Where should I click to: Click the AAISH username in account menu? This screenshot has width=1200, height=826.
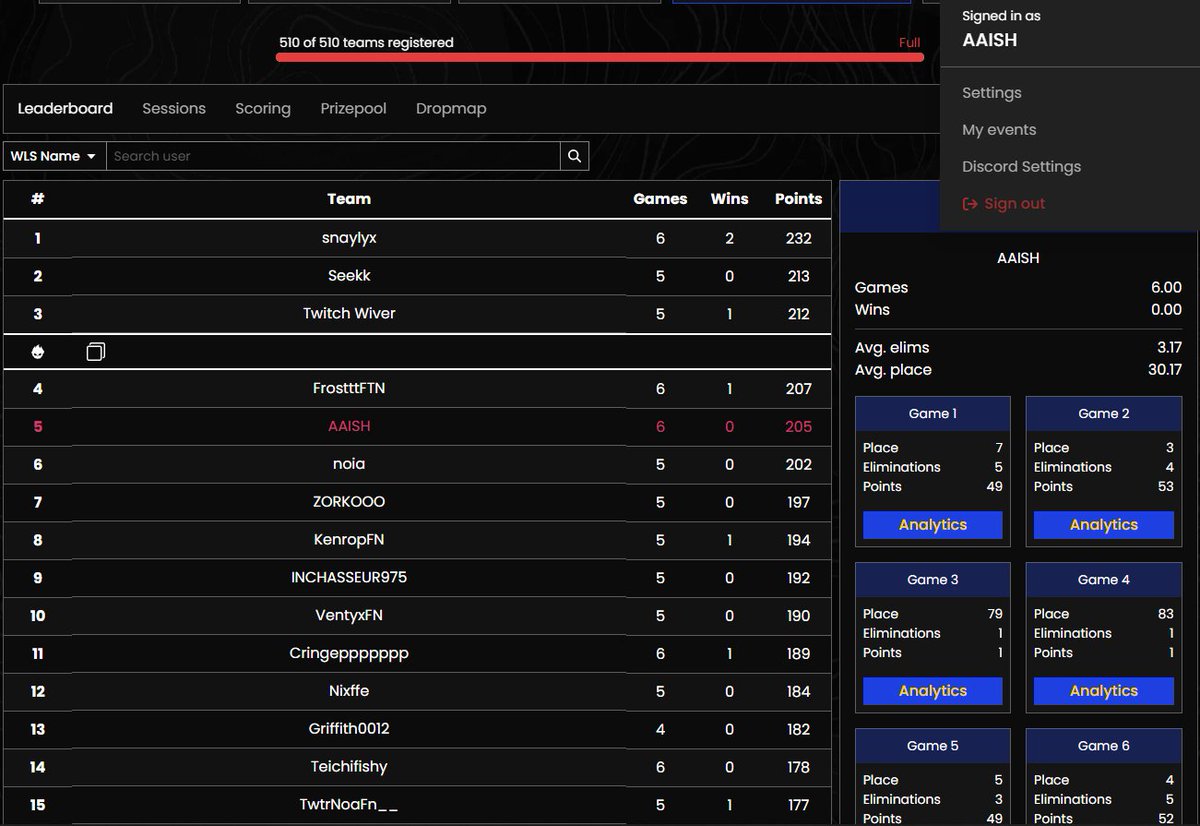click(x=990, y=41)
